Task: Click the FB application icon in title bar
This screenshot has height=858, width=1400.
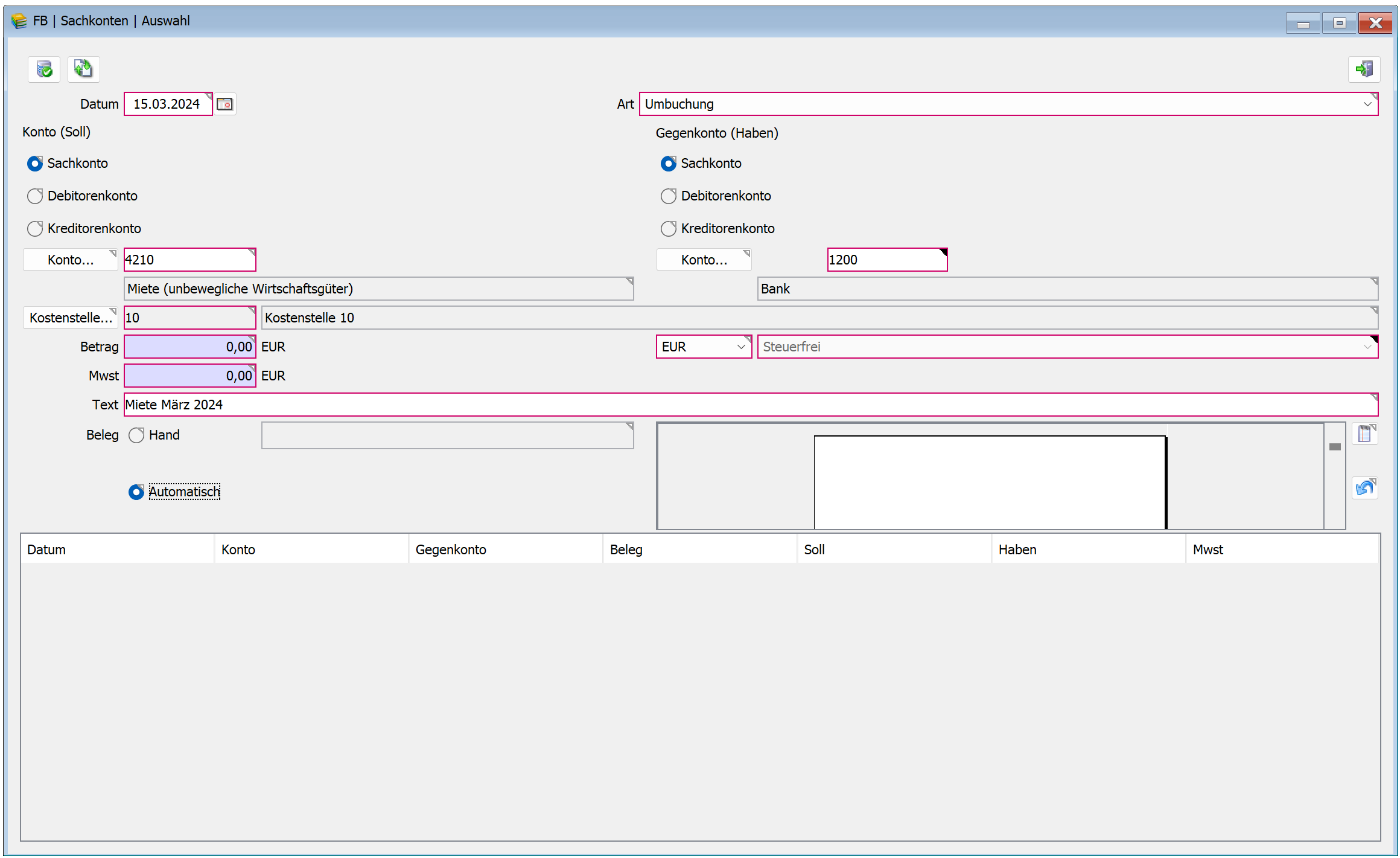Action: tap(19, 21)
